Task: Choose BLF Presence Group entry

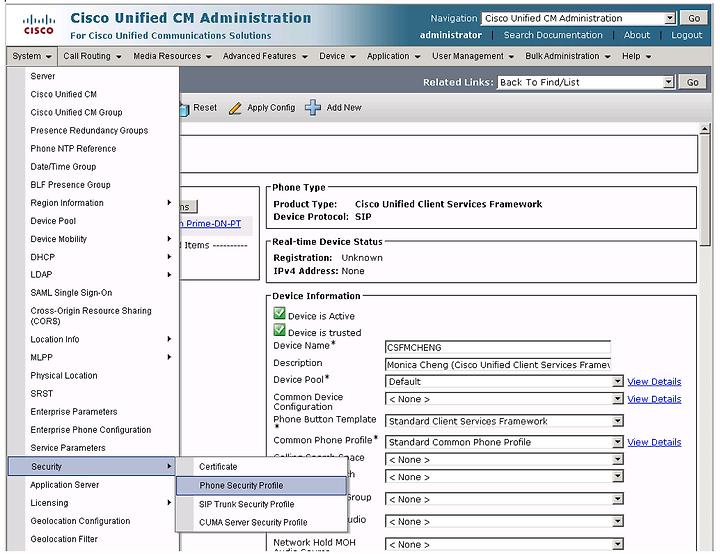Action: [x=70, y=185]
